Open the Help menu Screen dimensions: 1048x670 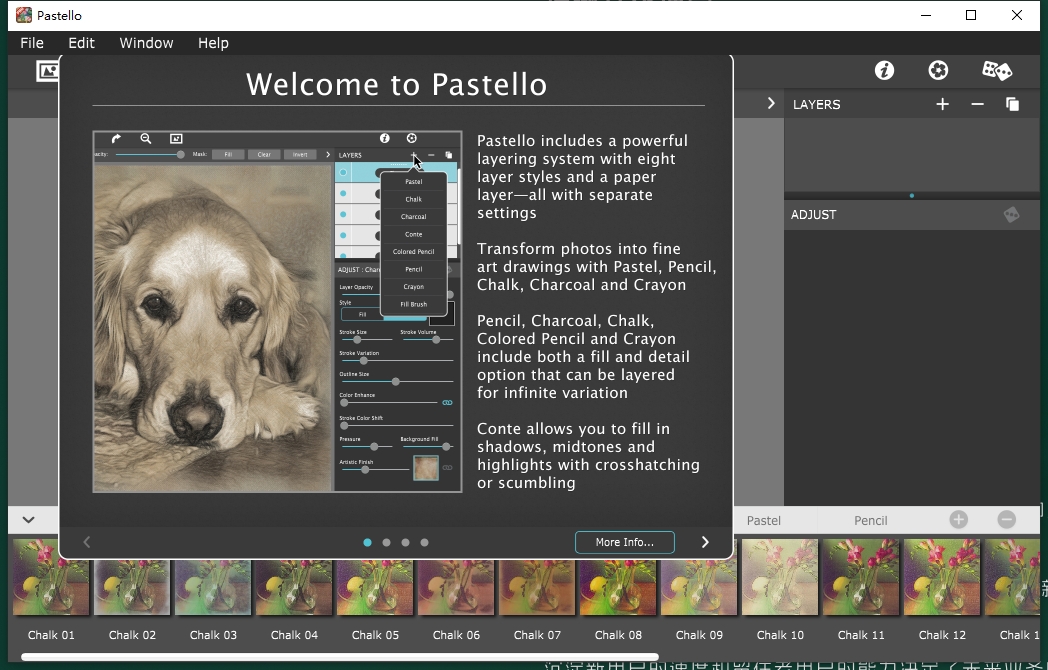213,43
